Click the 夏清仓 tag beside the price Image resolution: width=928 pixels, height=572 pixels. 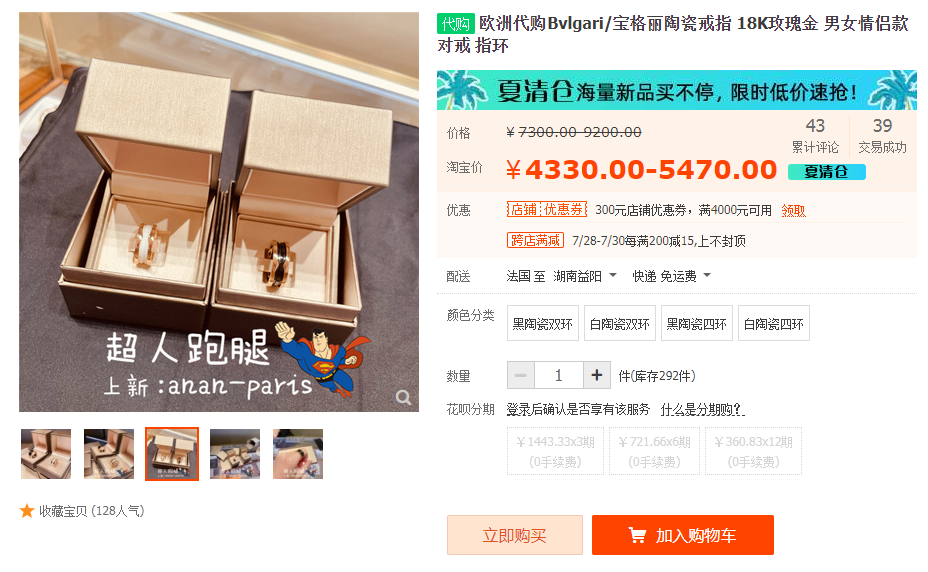827,172
